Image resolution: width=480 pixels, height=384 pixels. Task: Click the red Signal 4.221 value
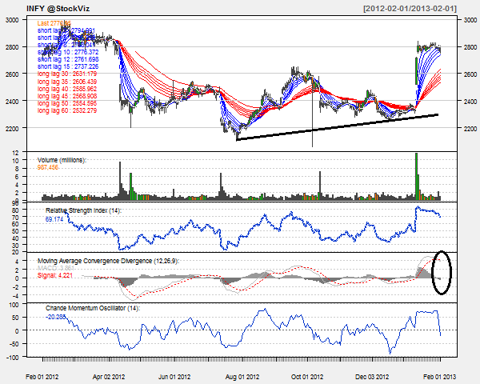pyautogui.click(x=55, y=276)
